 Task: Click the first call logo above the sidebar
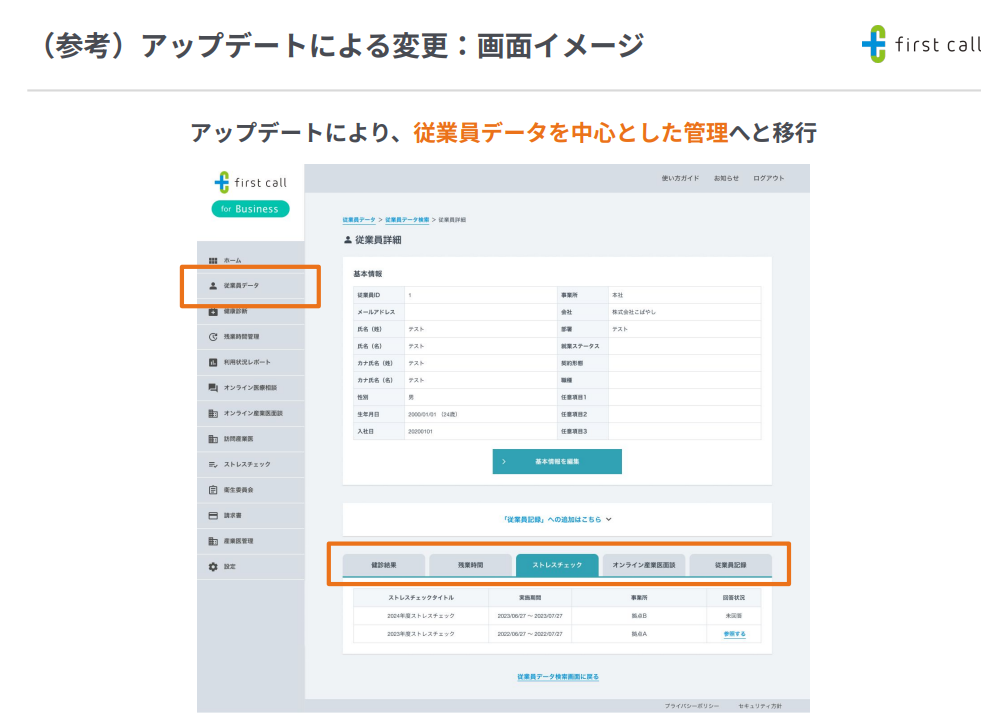[250, 182]
